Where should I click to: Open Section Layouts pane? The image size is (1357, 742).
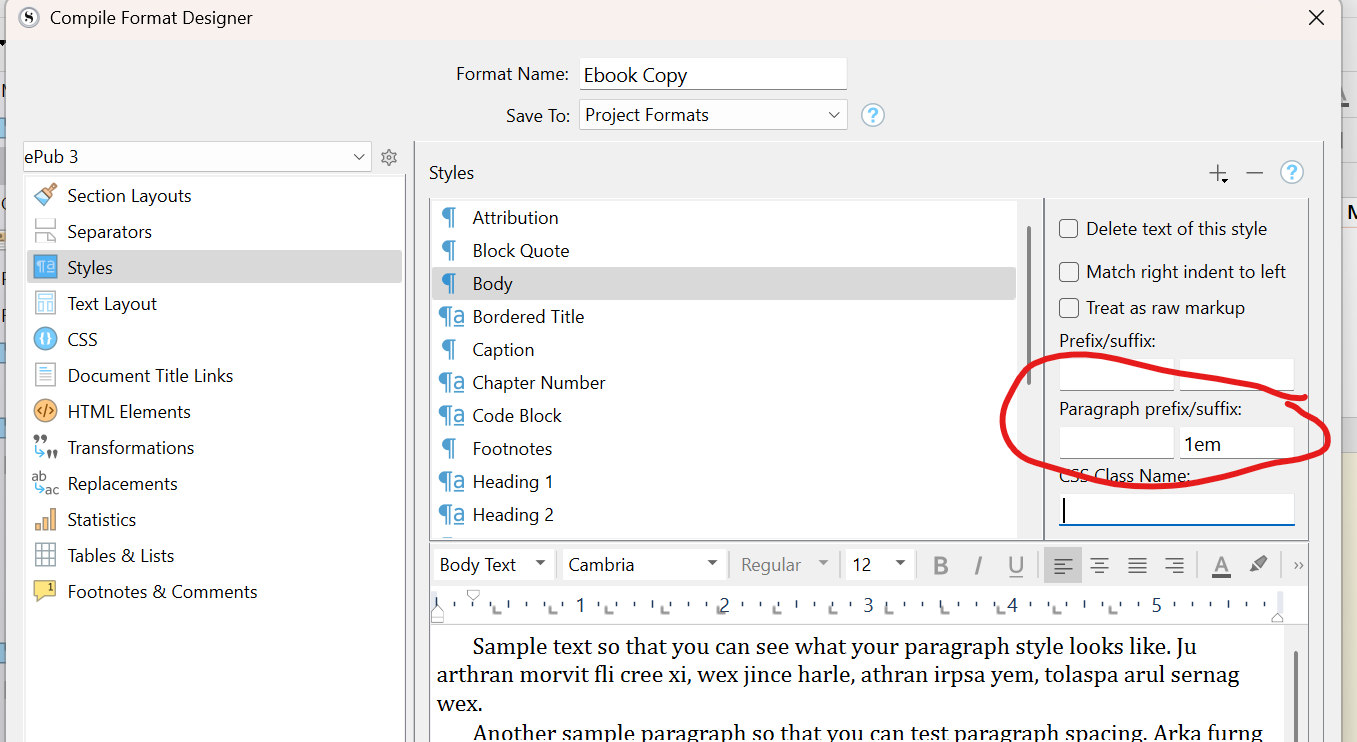[x=213, y=196]
